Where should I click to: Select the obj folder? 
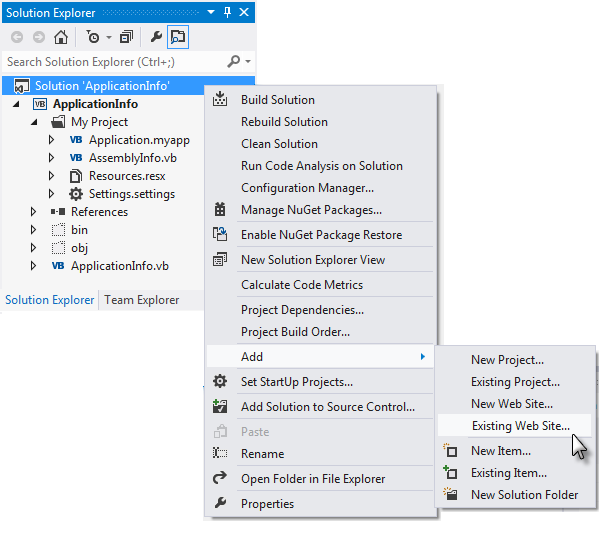click(79, 248)
